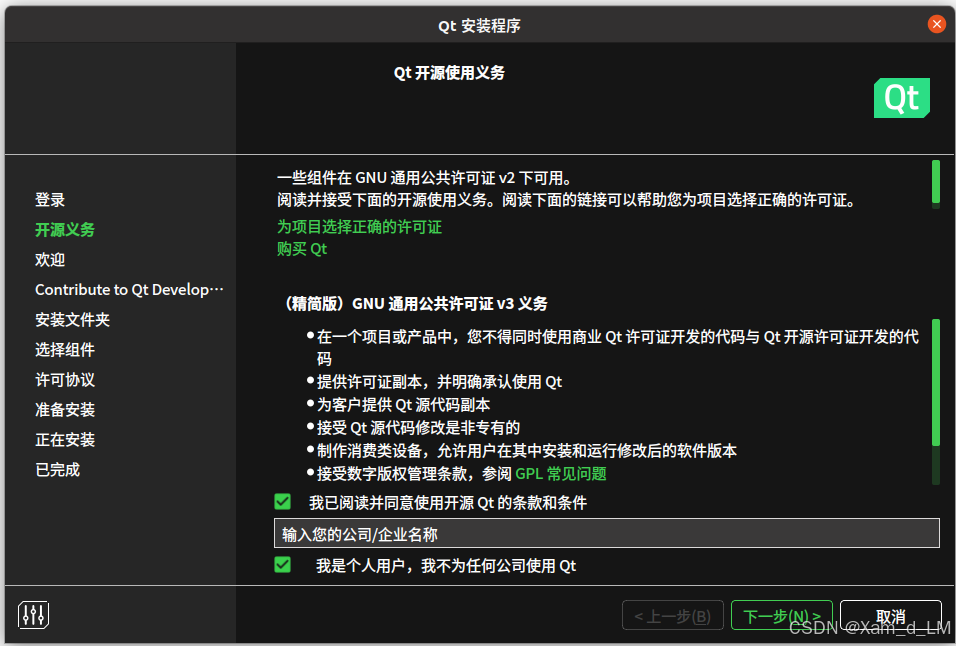Toggle the individual user, no company checkbox
The image size is (956, 646).
coord(282,565)
